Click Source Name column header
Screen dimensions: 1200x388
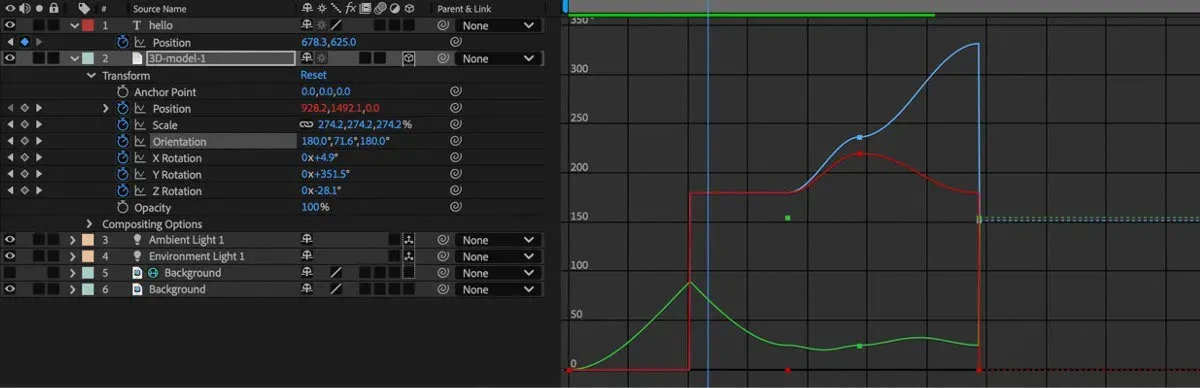click(161, 8)
